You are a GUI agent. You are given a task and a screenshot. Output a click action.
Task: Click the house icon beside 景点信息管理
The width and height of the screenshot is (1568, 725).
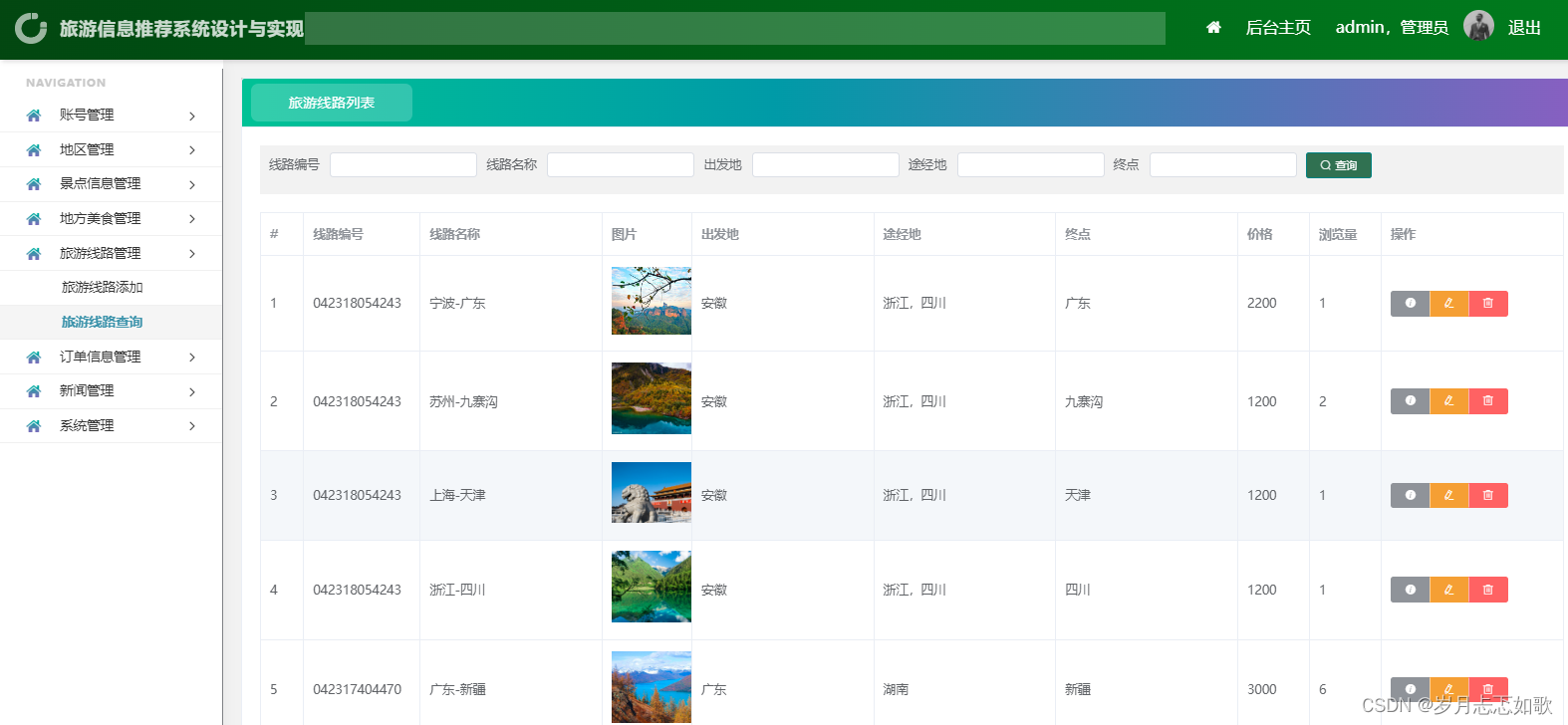(34, 184)
